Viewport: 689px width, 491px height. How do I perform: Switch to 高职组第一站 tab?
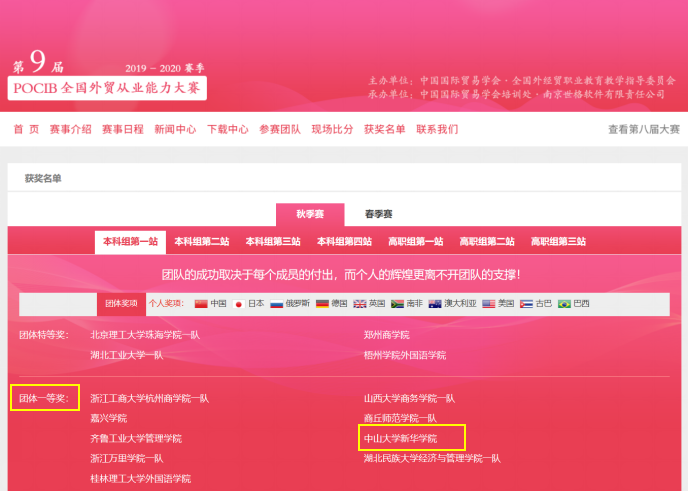[416, 242]
